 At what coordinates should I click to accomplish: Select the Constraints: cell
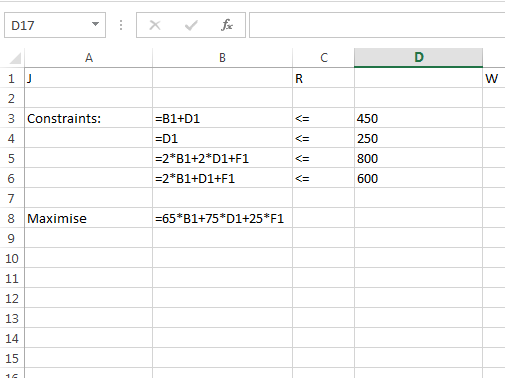[89, 118]
